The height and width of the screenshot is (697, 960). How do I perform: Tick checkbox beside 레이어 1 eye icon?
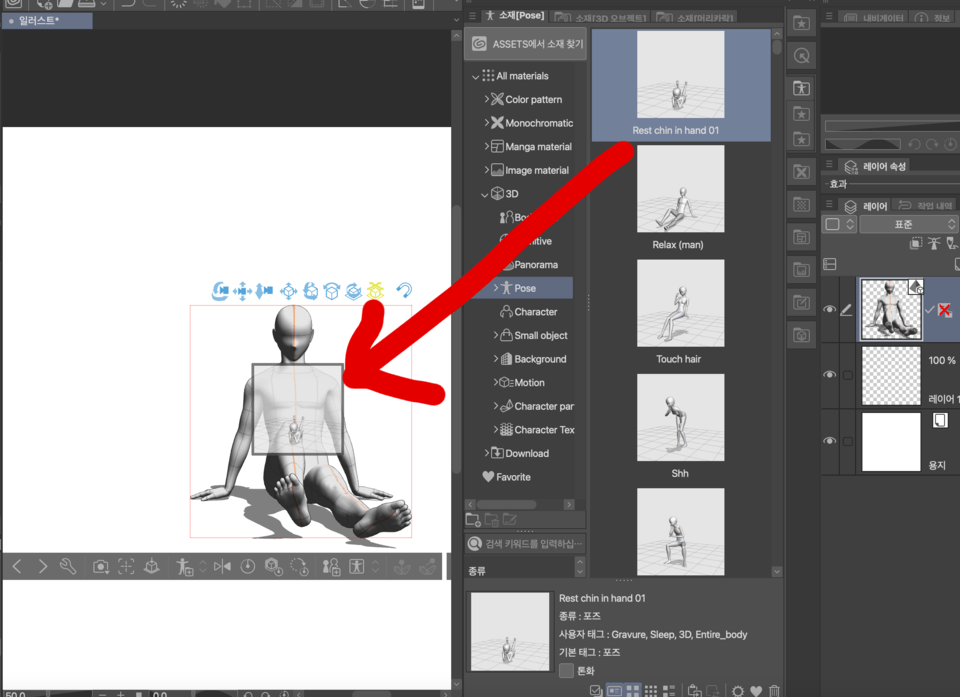tap(847, 375)
